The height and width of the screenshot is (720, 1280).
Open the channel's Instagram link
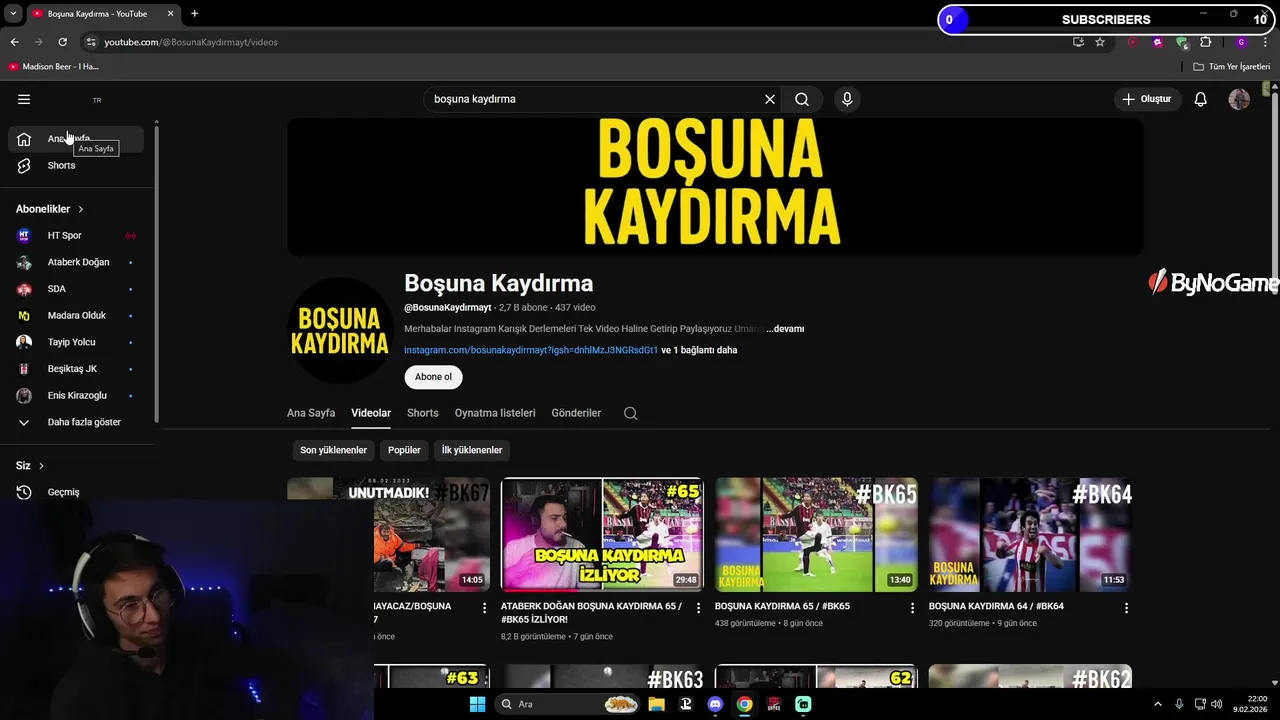pyautogui.click(x=531, y=350)
